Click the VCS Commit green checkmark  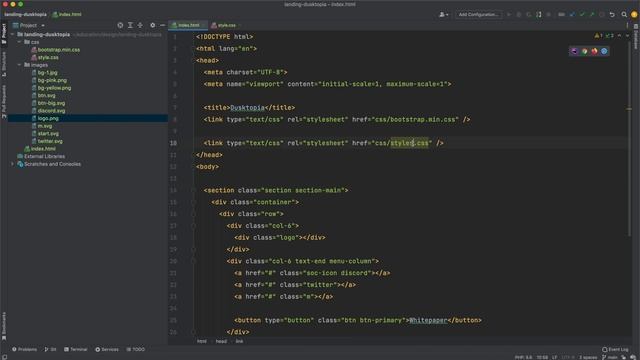[582, 15]
